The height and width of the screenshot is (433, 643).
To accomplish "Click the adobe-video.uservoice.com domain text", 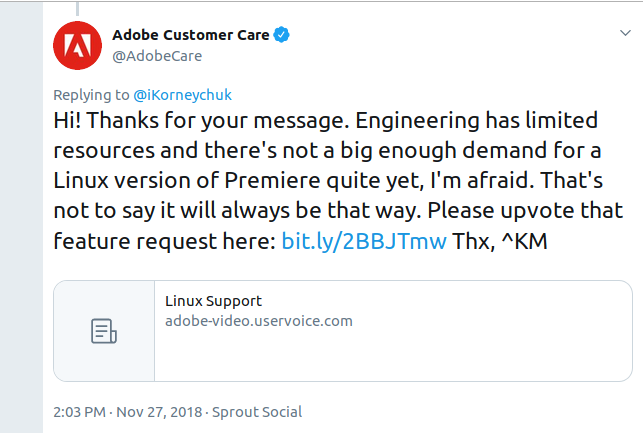I will point(259,321).
